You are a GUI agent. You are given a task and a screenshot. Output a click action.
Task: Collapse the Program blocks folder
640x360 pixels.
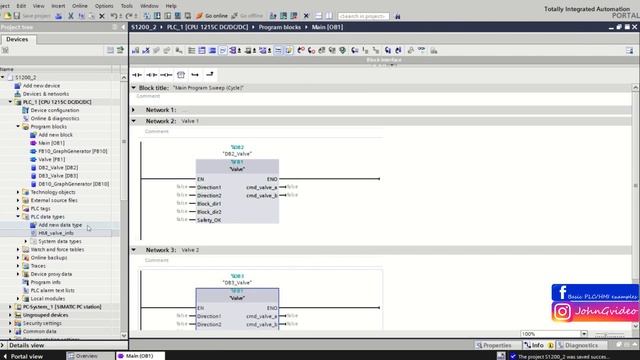(18, 127)
